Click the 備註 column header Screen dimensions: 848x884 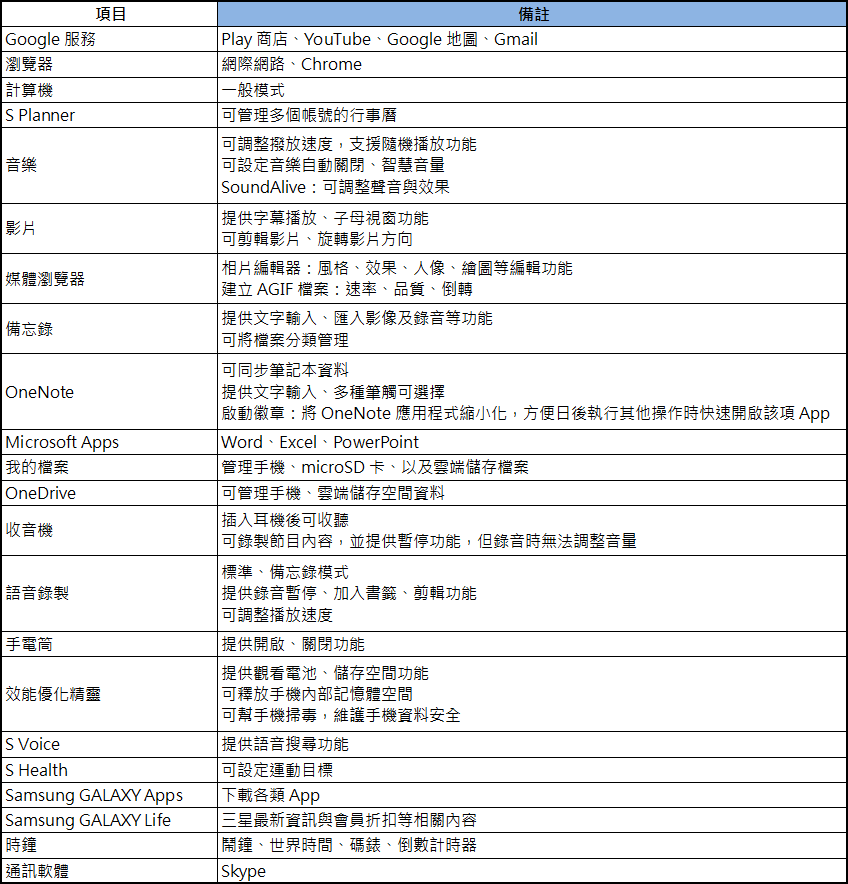tap(531, 14)
